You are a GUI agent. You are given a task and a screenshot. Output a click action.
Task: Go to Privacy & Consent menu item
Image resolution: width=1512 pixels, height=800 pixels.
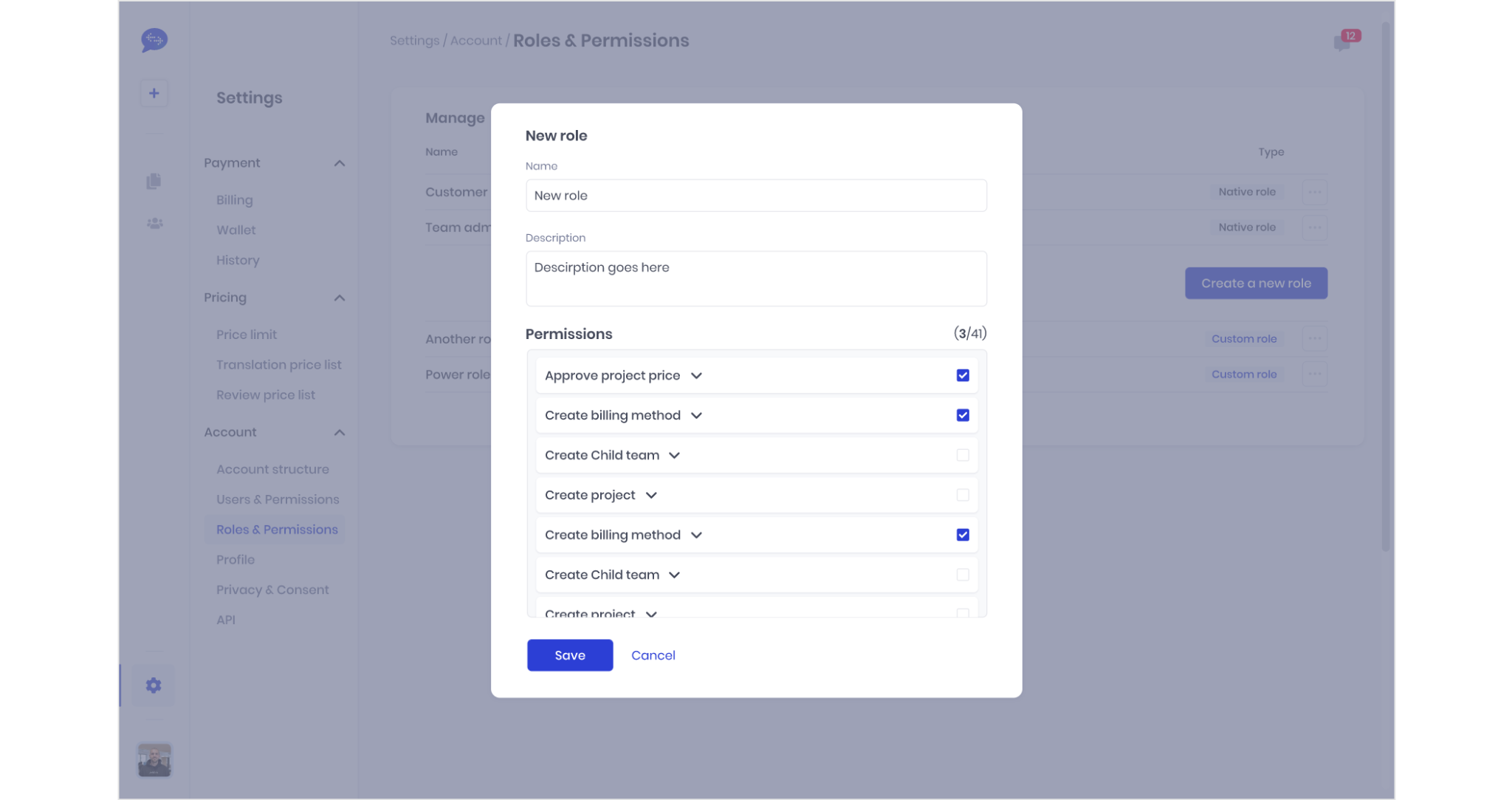coord(272,589)
